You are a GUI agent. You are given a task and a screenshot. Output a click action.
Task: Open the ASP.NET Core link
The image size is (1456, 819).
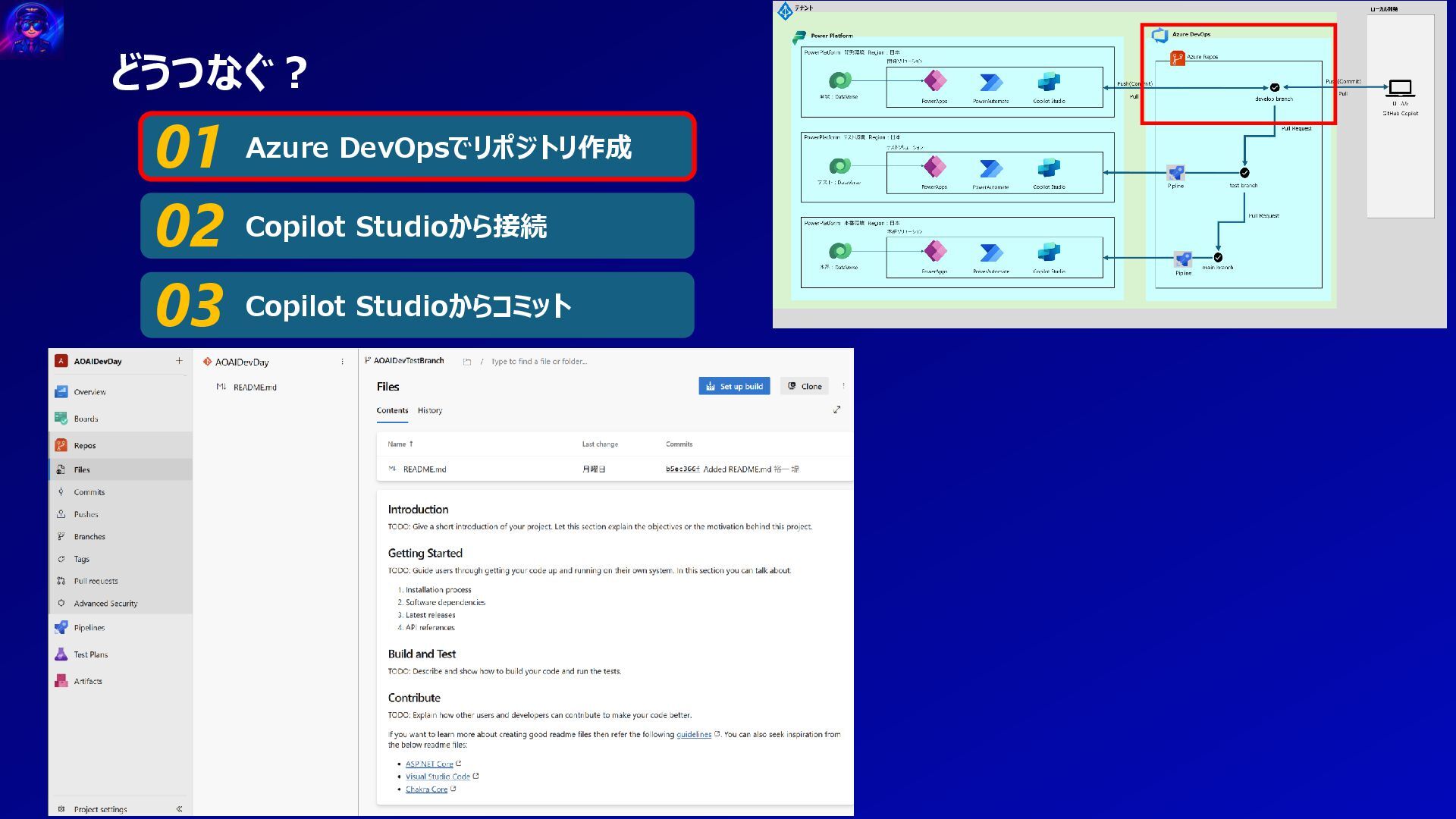point(429,764)
